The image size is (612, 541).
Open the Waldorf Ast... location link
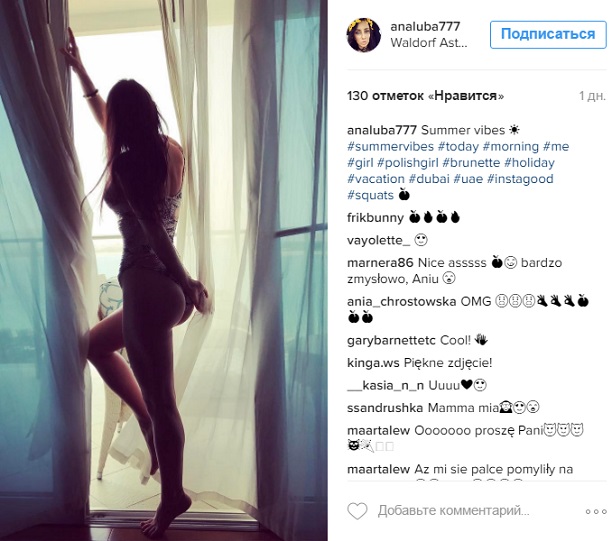(x=429, y=43)
